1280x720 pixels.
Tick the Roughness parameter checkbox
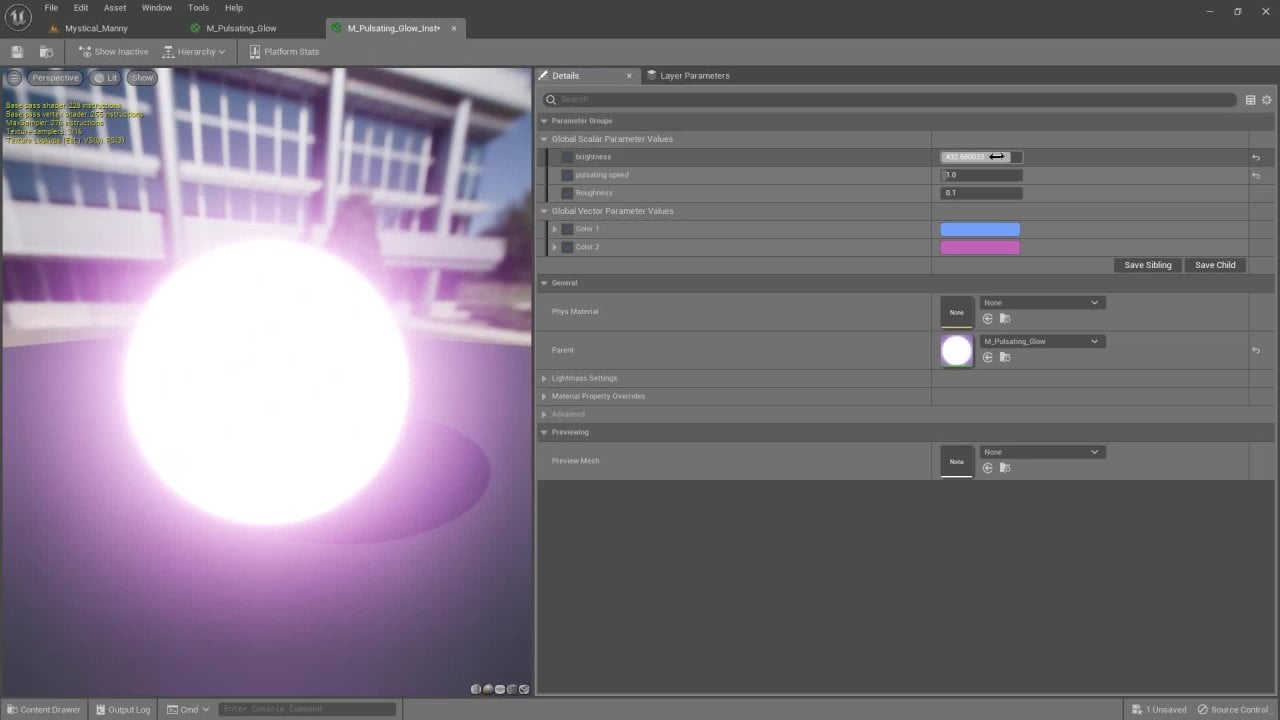tap(567, 193)
